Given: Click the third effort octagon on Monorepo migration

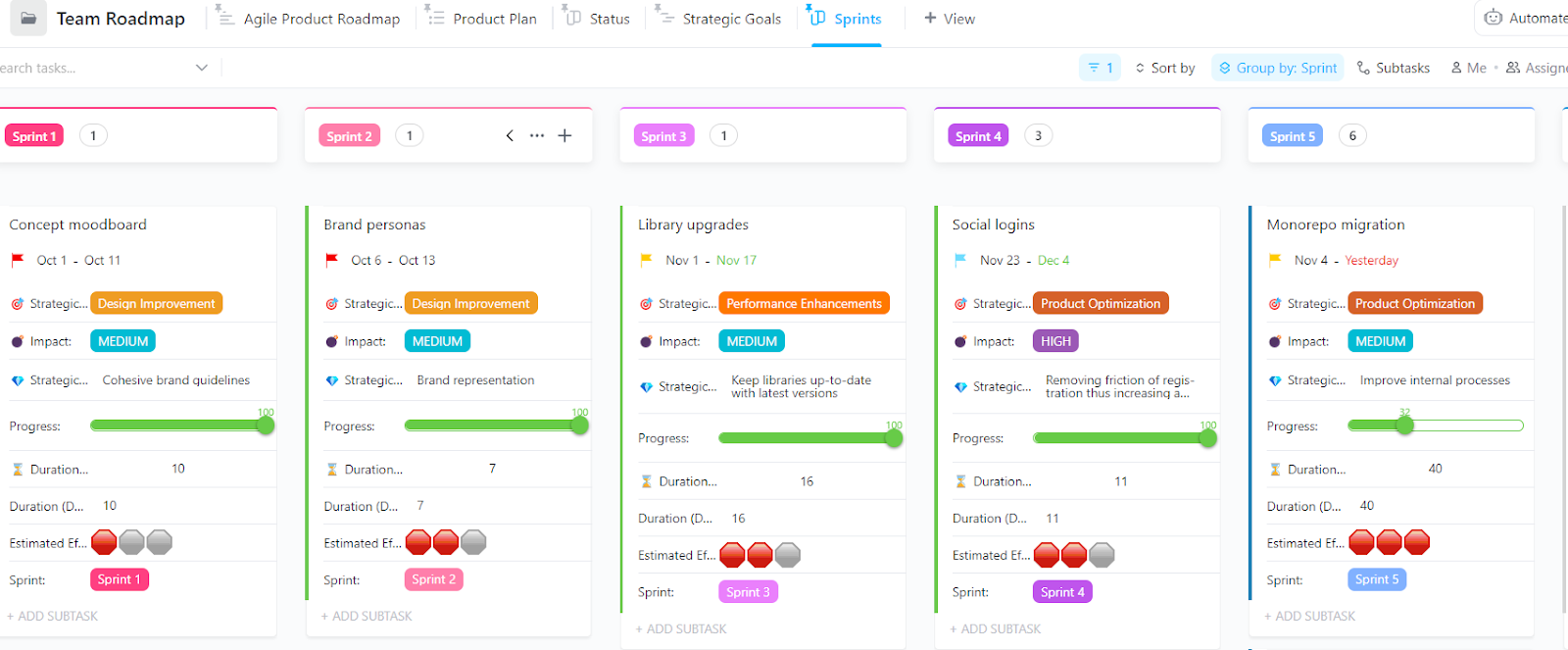Looking at the screenshot, I should (x=1416, y=542).
